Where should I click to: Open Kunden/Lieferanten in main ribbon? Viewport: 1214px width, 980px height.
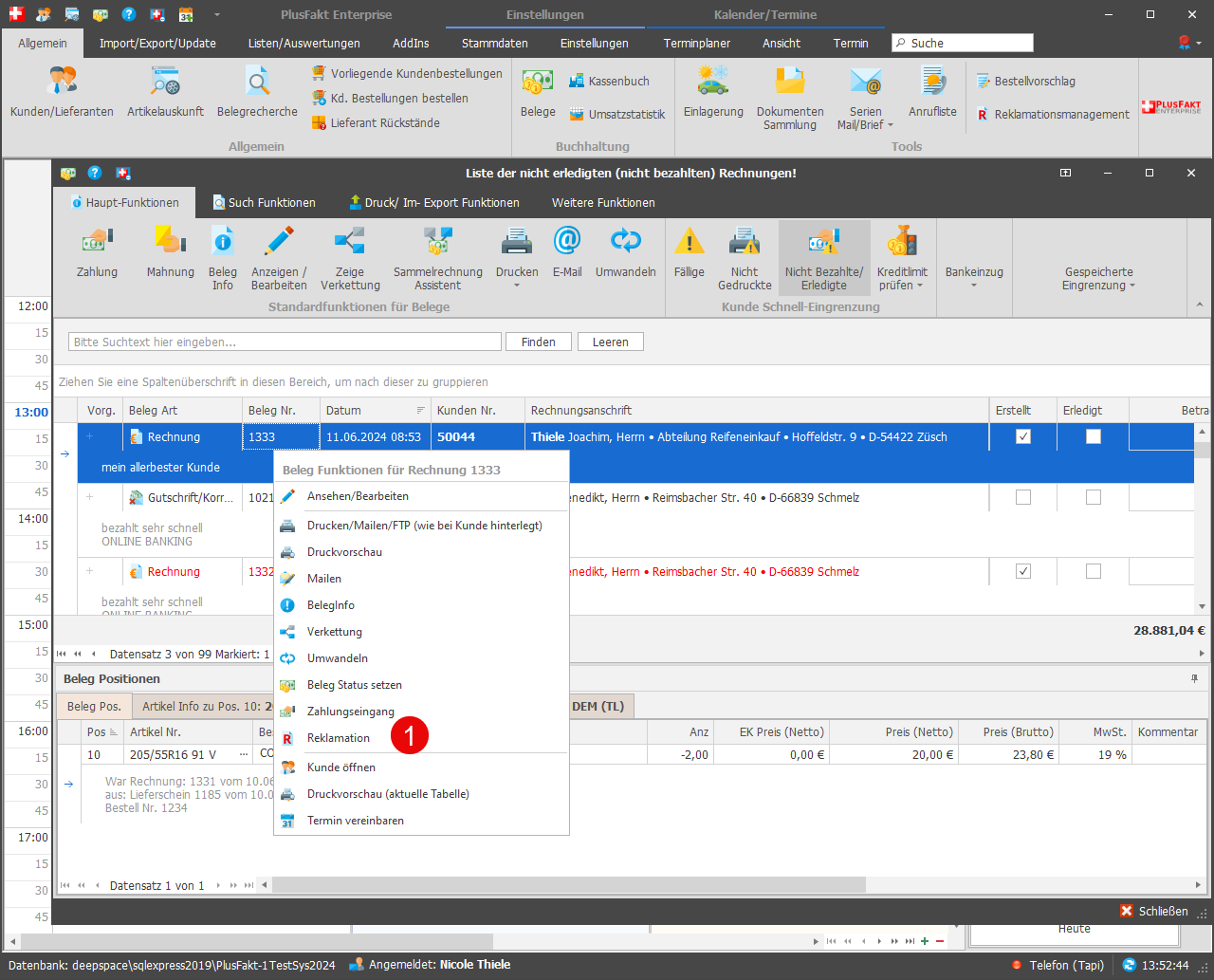[x=62, y=93]
